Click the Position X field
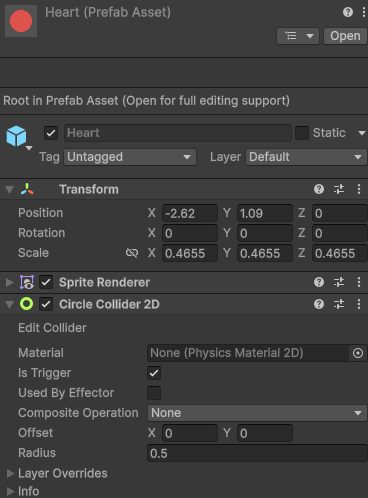The height and width of the screenshot is (498, 368). pyautogui.click(x=190, y=213)
